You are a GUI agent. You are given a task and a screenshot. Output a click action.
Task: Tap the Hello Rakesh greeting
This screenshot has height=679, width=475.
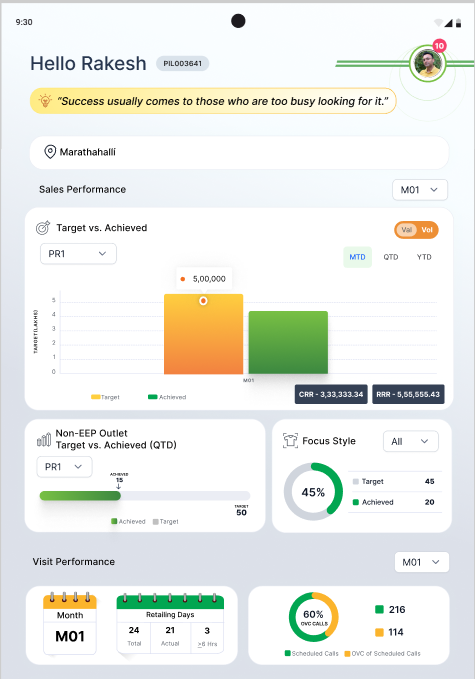pos(88,63)
